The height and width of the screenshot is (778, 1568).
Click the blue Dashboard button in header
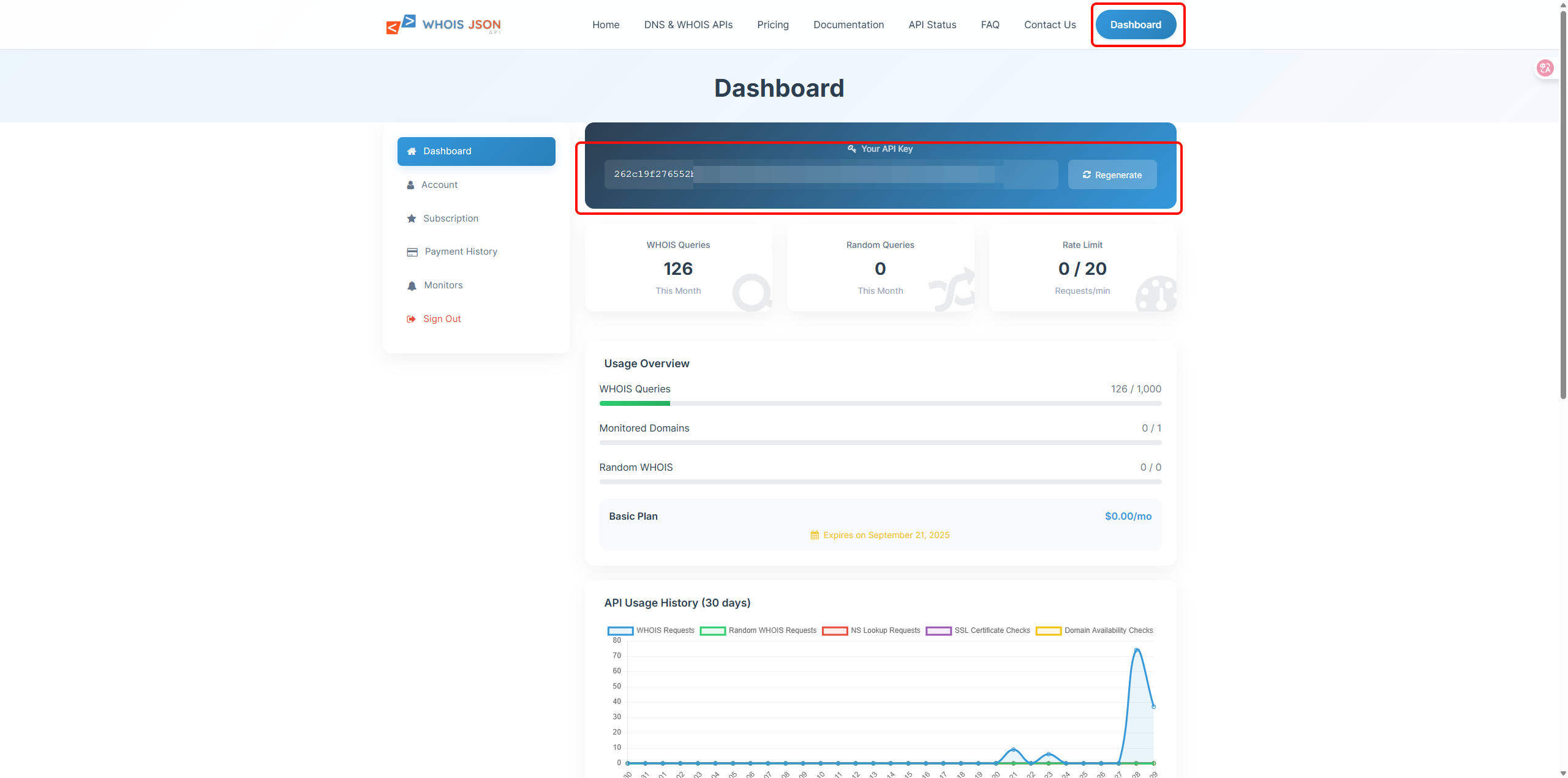[1135, 24]
